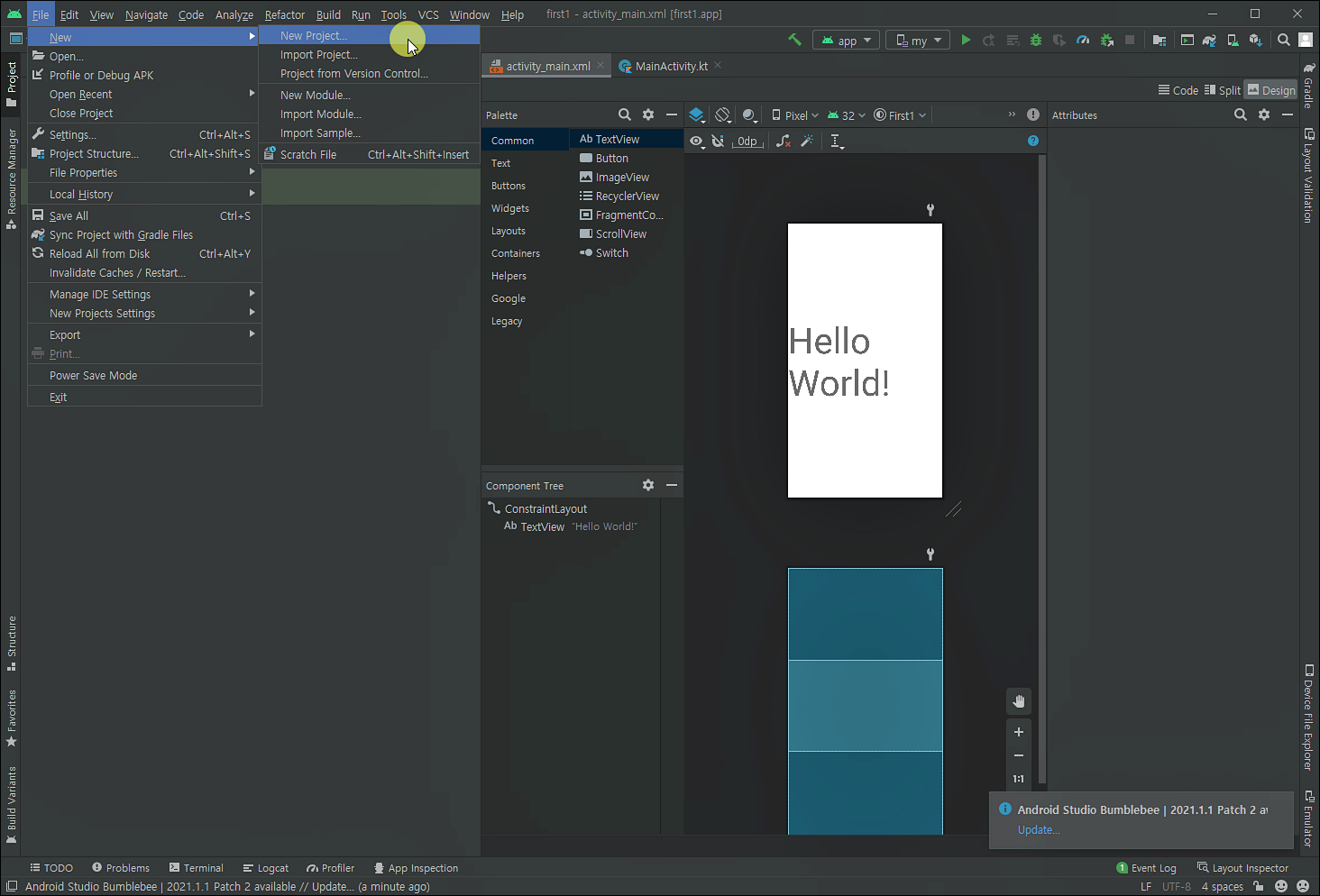The height and width of the screenshot is (896, 1320).
Task: Toggle the Resource Manager side panel
Action: (12, 178)
